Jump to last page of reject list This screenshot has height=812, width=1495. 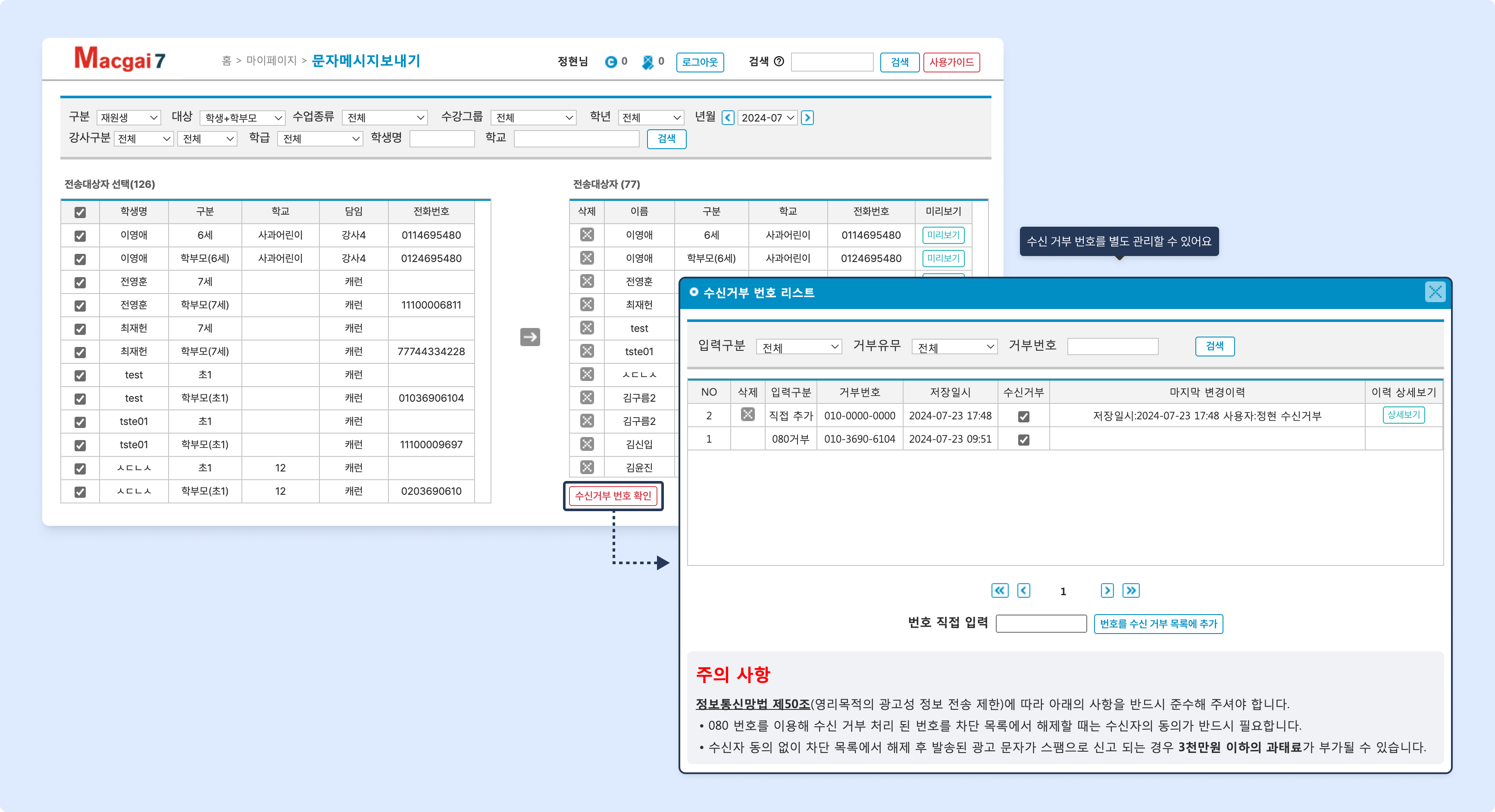(x=1131, y=590)
